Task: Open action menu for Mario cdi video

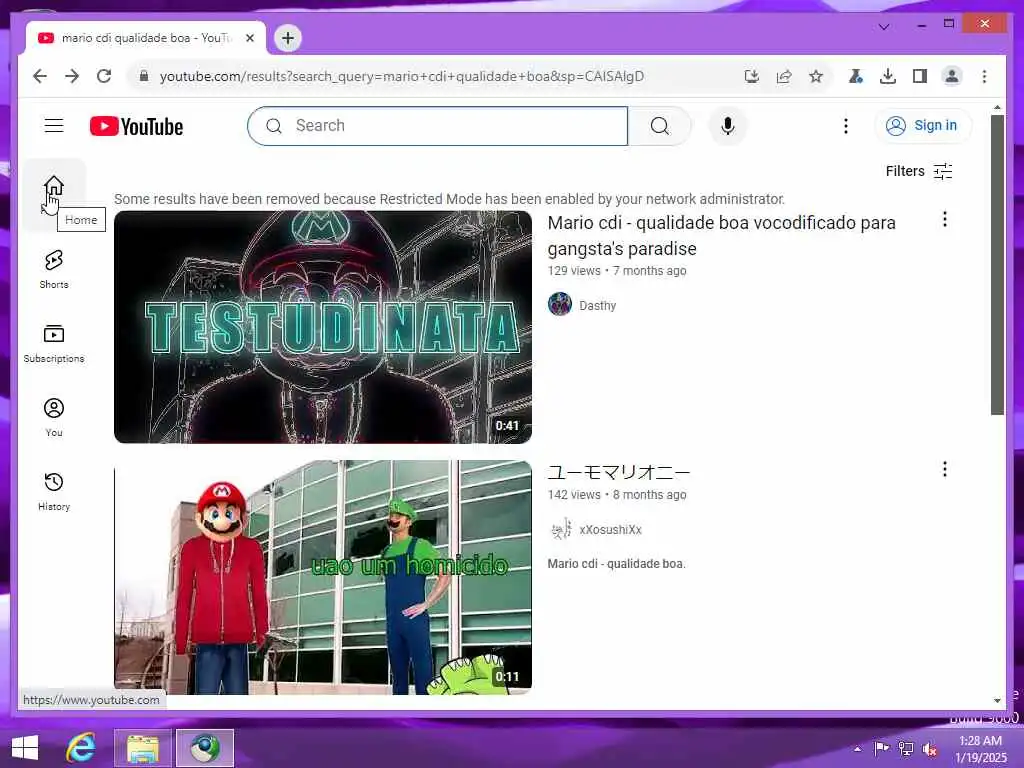Action: coord(944,219)
